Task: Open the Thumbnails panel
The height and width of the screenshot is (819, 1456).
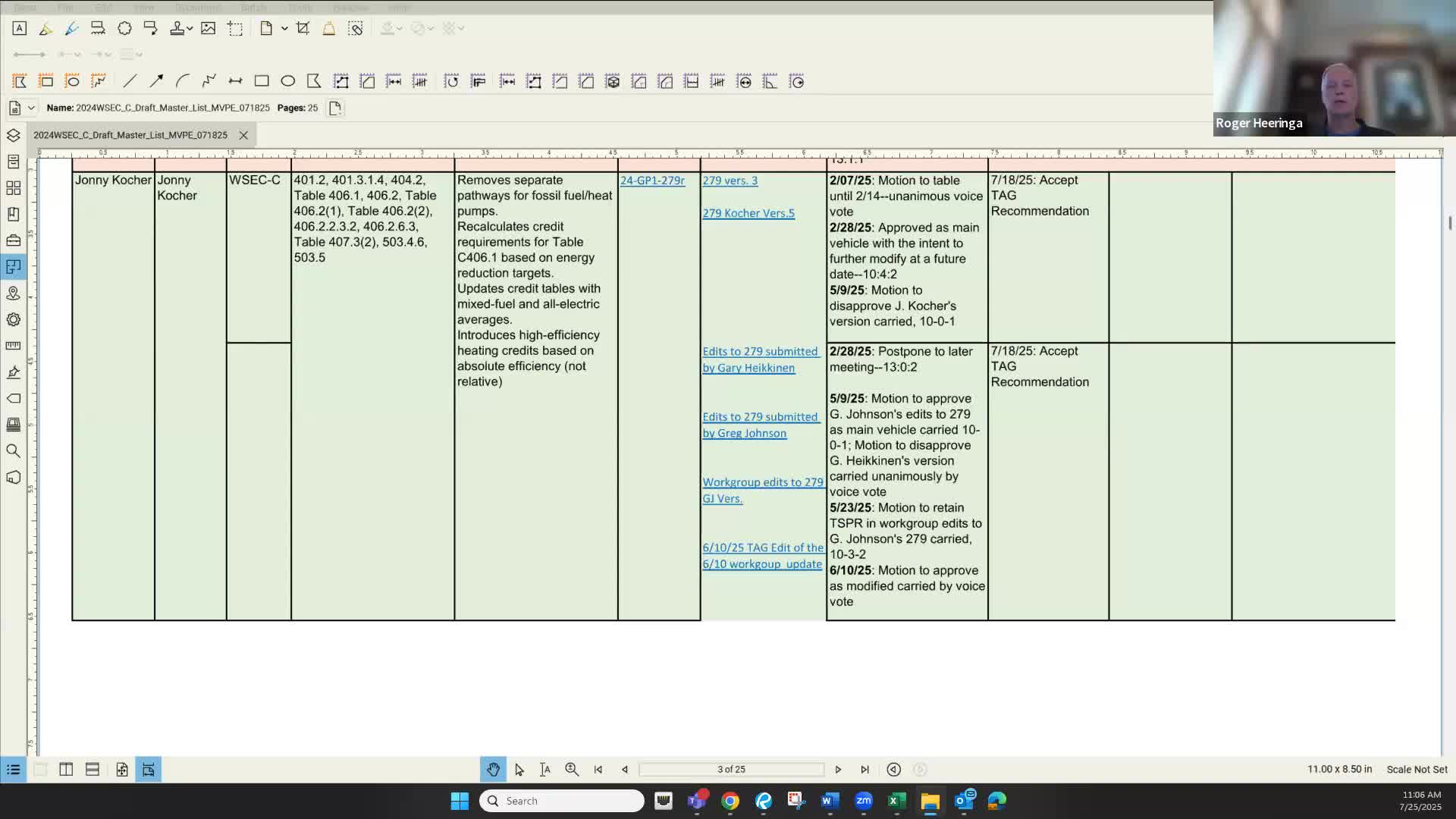Action: coord(13,187)
